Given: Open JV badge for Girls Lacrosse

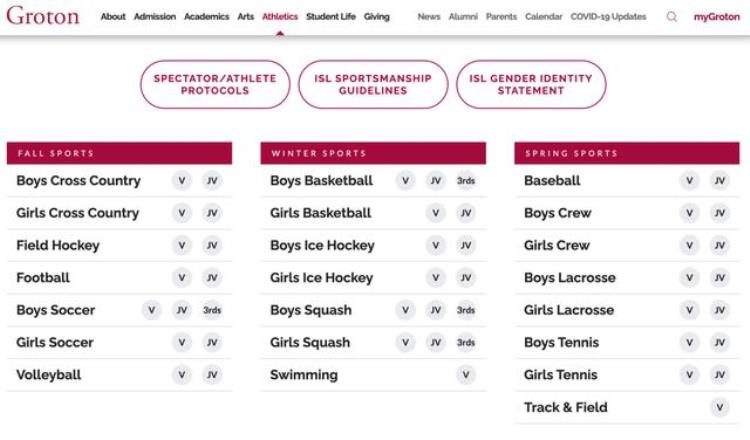Looking at the screenshot, I should (x=720, y=310).
